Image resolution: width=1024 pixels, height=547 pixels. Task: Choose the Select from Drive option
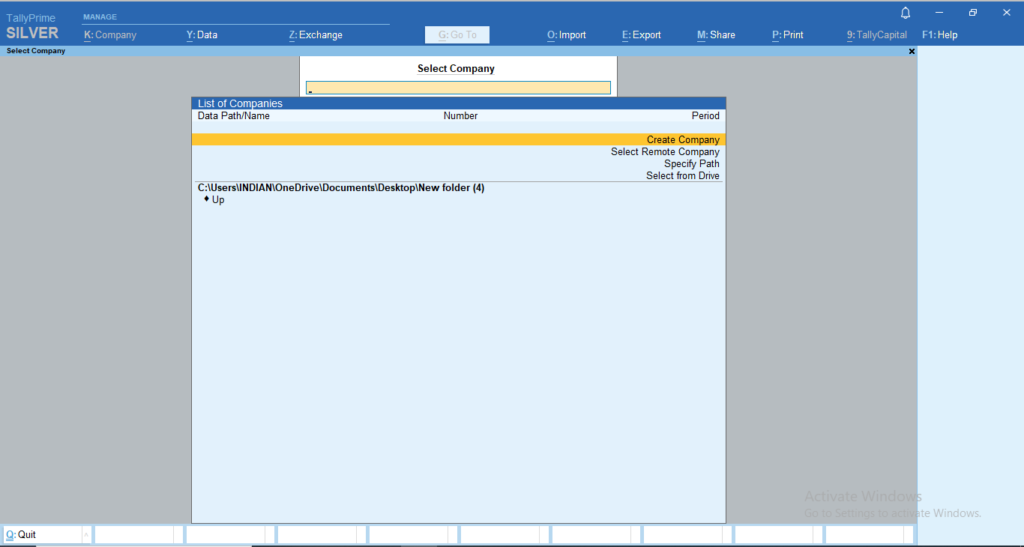tap(682, 176)
